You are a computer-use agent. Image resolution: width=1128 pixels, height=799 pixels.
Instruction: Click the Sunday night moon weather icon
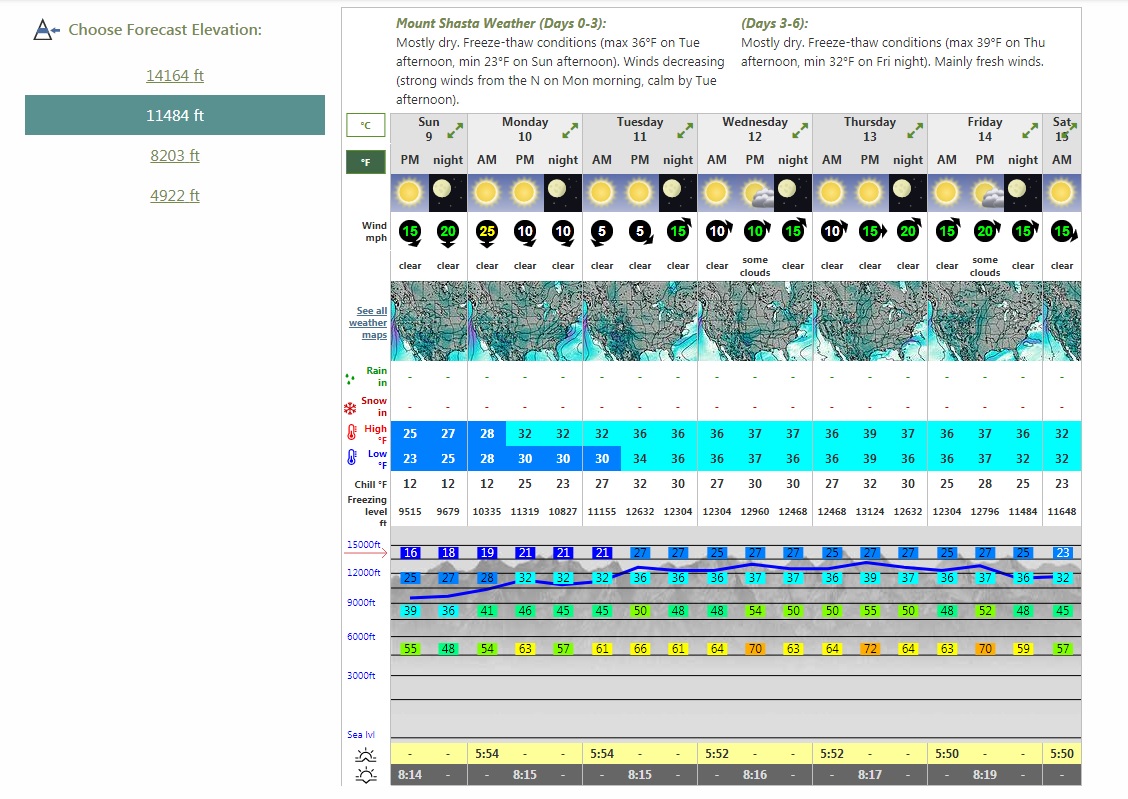click(448, 193)
